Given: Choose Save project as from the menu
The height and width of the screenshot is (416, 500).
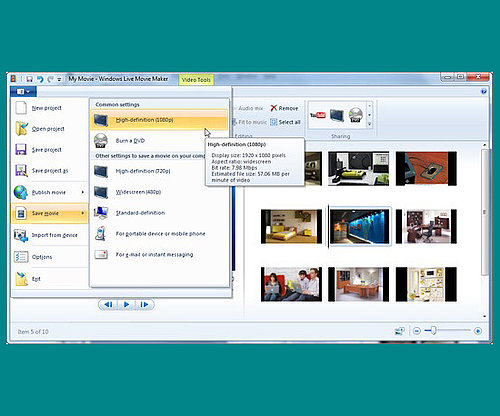Looking at the screenshot, I should (49, 170).
